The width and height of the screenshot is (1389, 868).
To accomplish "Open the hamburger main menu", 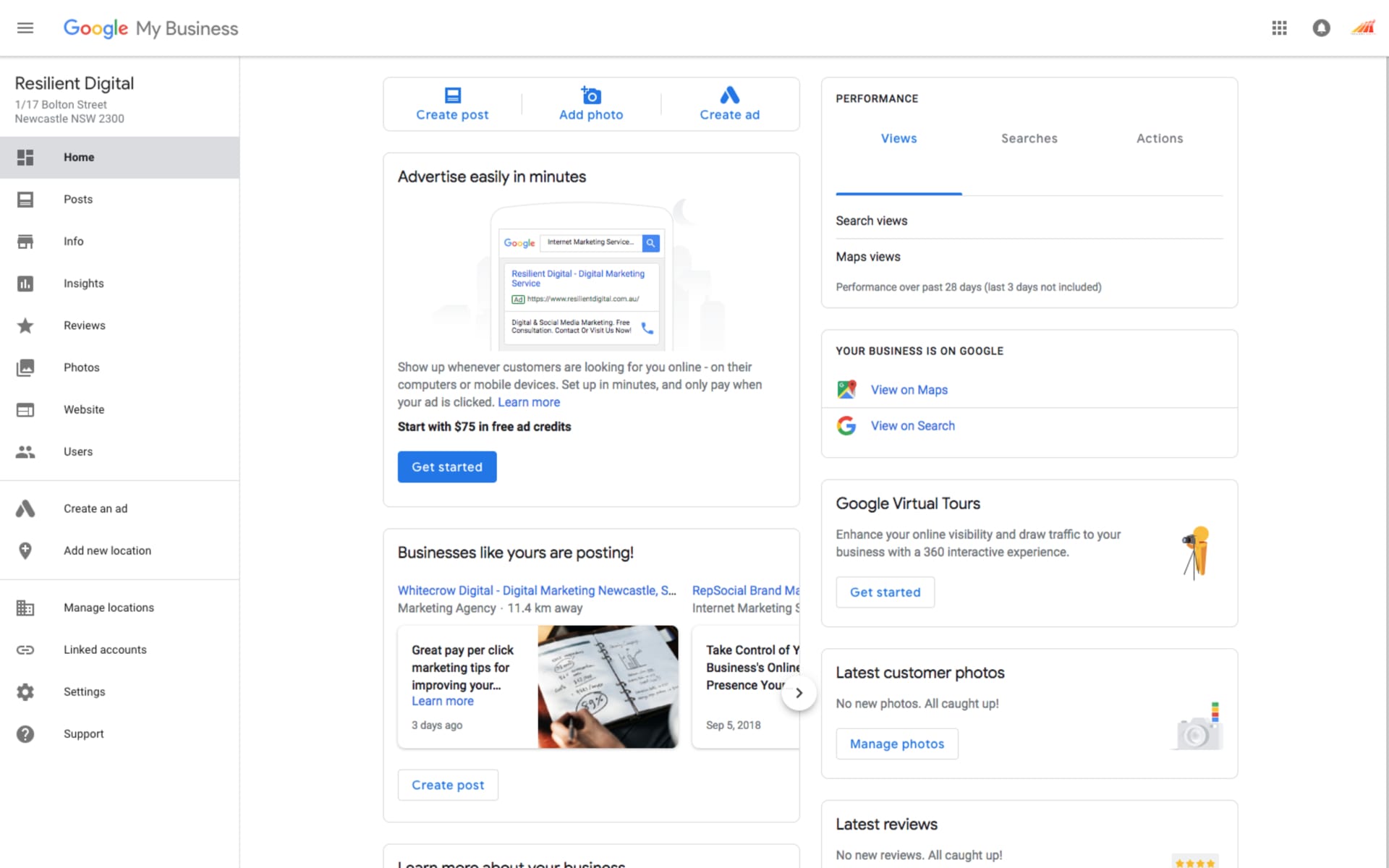I will coord(25,28).
